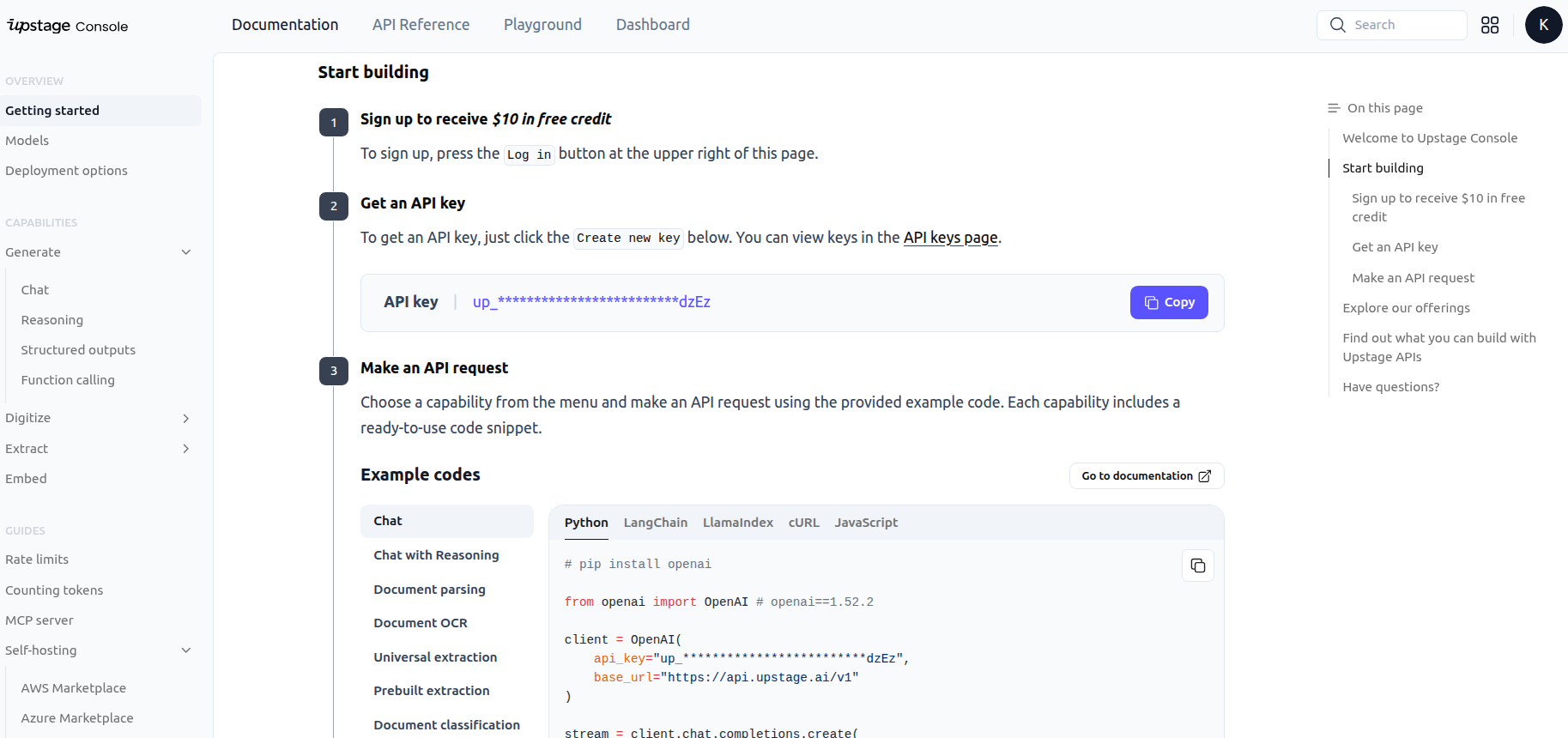The width and height of the screenshot is (1568, 738).
Task: Click the API keys page link
Action: [950, 238]
